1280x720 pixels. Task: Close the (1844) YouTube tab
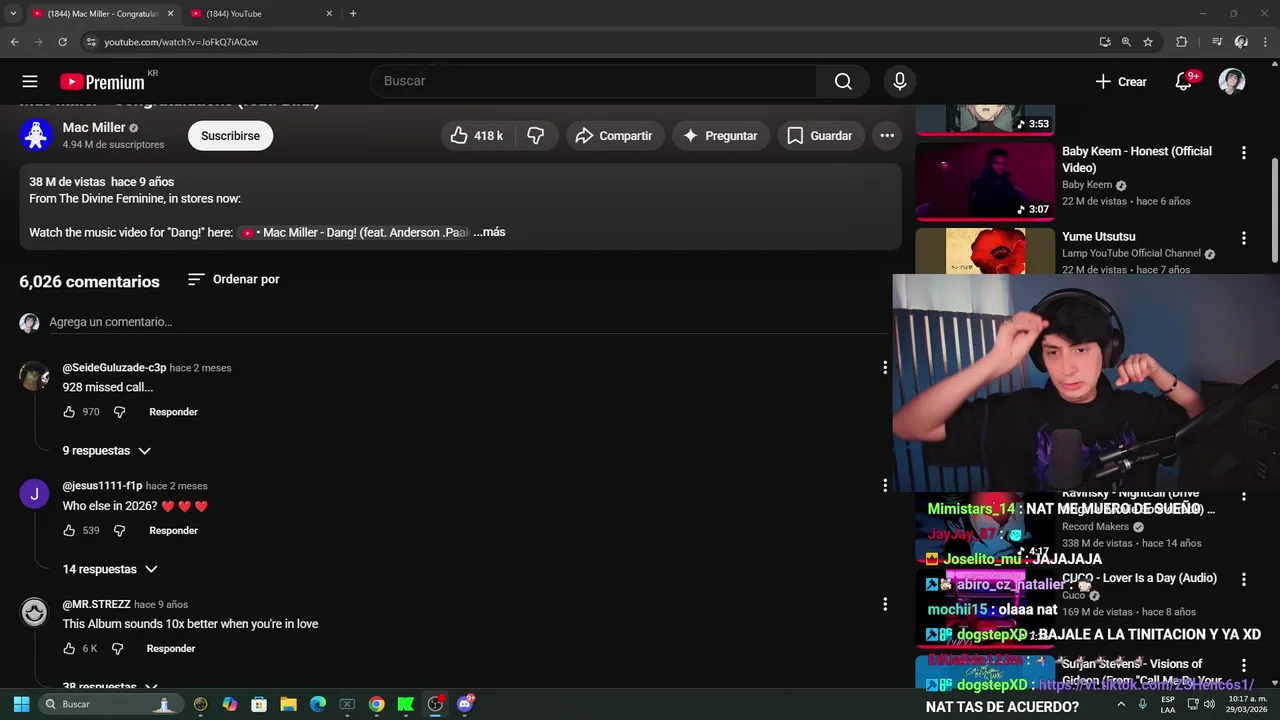point(329,14)
